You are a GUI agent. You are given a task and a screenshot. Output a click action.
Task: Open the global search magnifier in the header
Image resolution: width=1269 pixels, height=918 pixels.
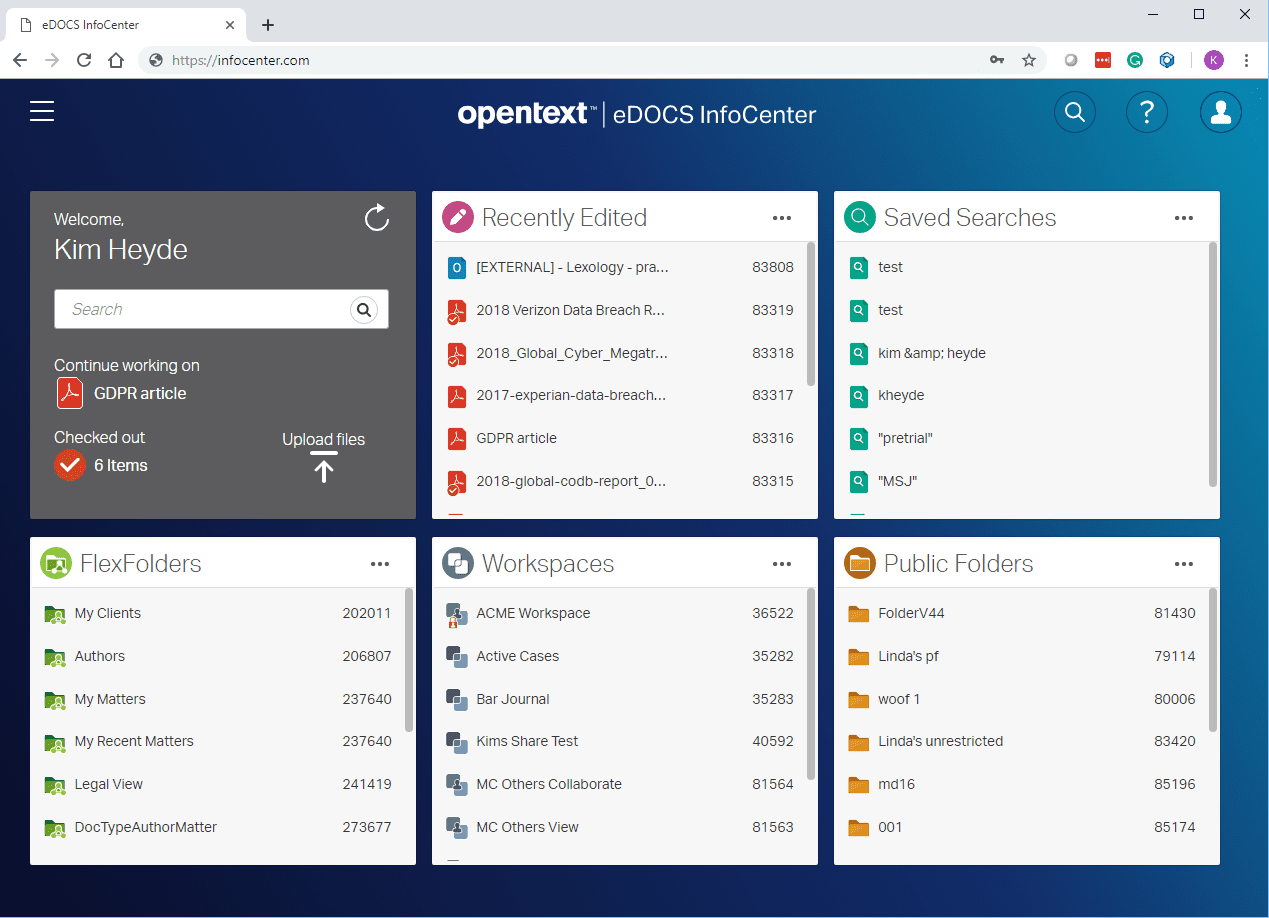pyautogui.click(x=1075, y=111)
